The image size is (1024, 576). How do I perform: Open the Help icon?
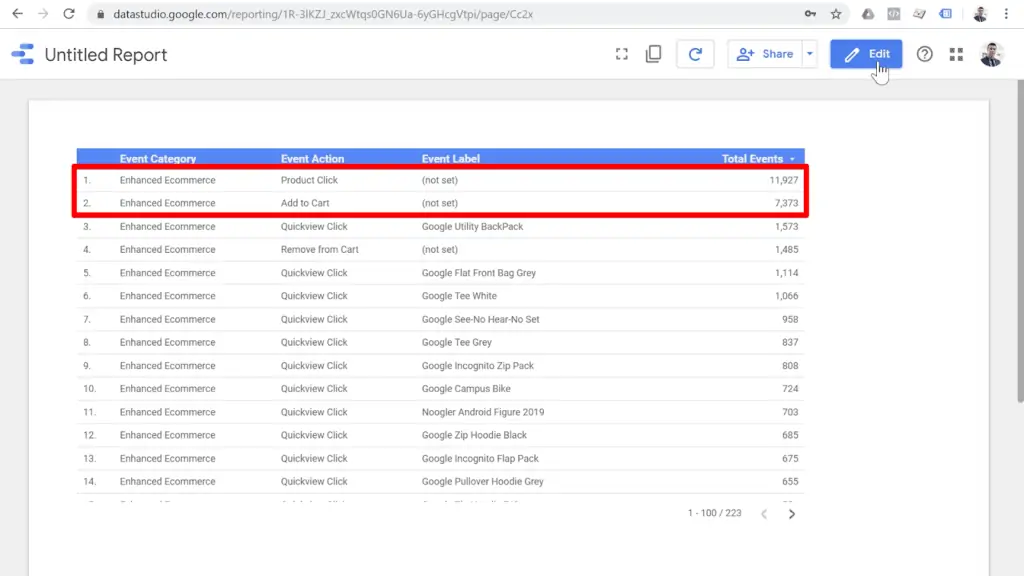[x=925, y=54]
